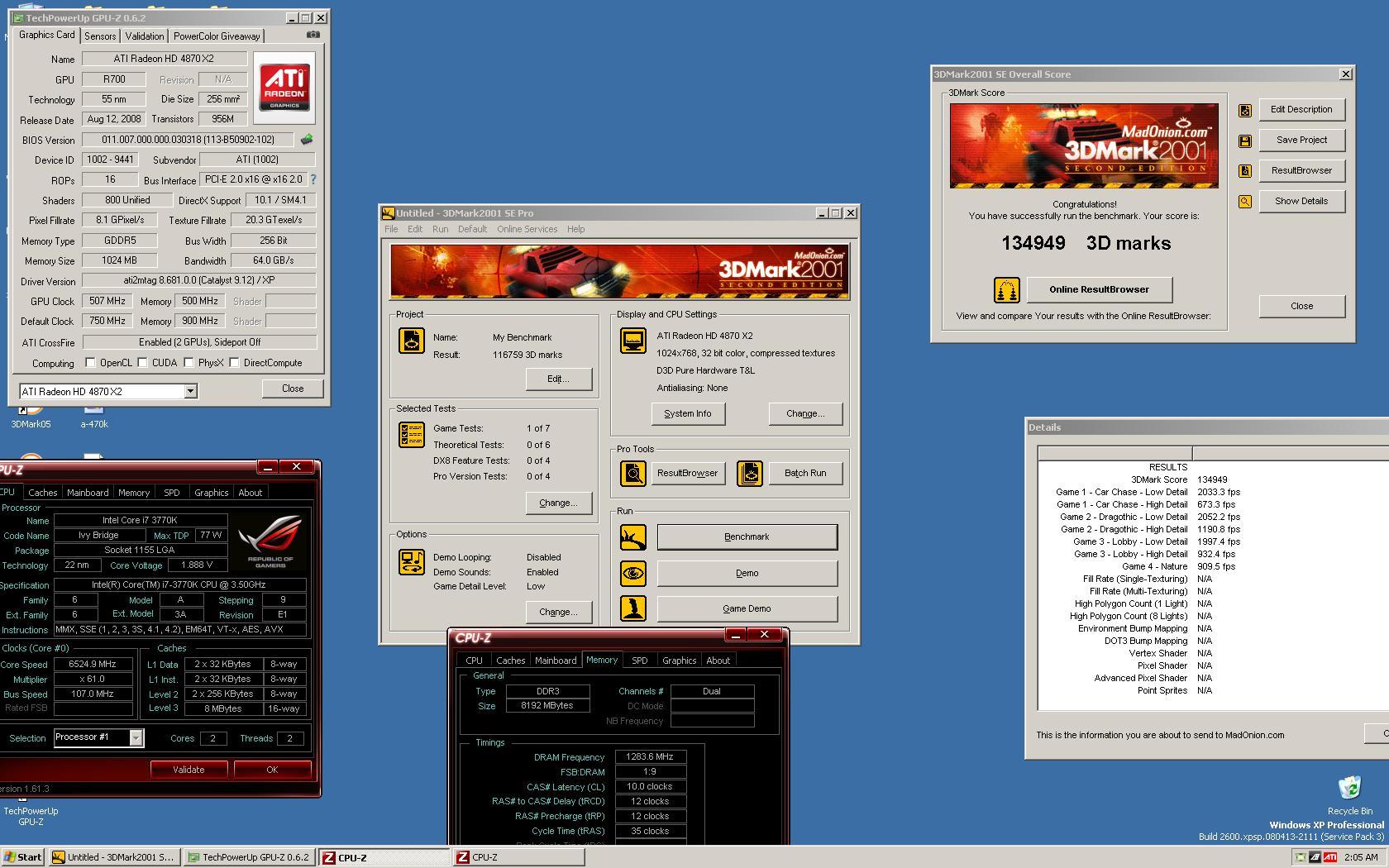Screen dimensions: 1389x868
Task: Click the Windows Start button
Action: pos(23,857)
